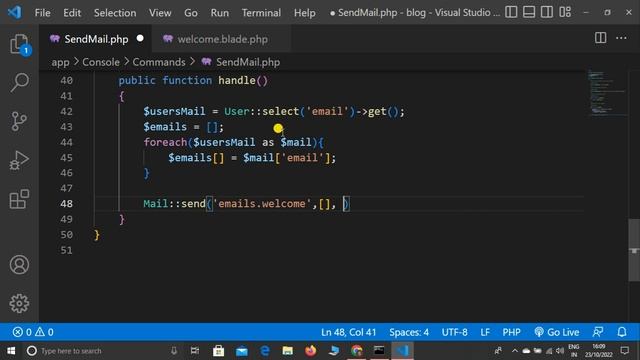The width and height of the screenshot is (640, 360).
Task: Change encoding via 'UTF-8'
Action: point(454,332)
